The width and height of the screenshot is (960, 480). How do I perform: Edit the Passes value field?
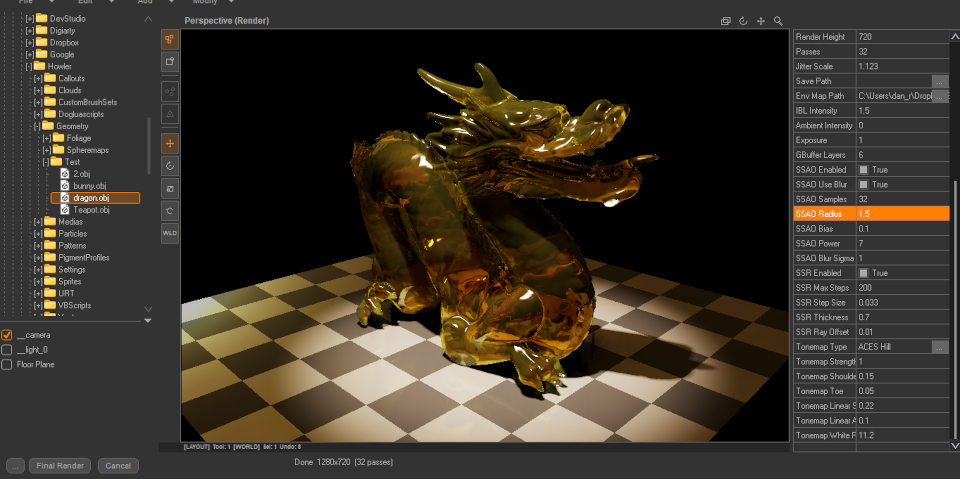tap(902, 51)
